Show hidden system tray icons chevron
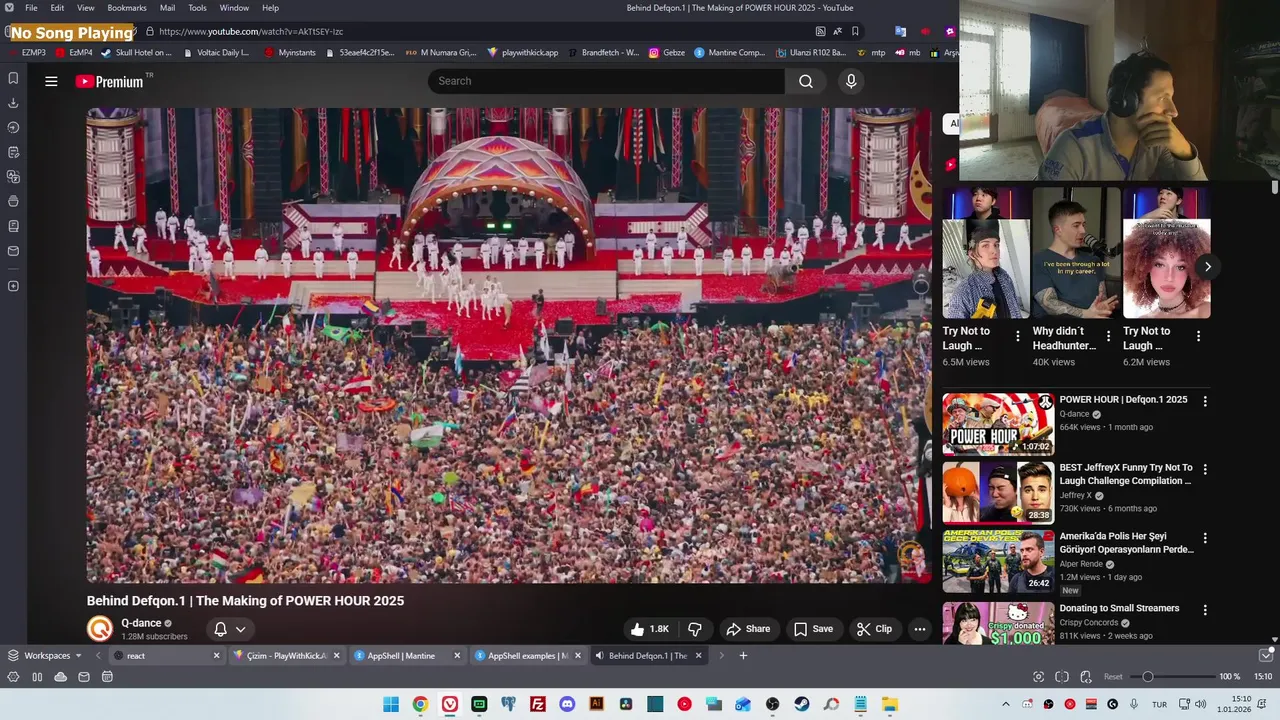The width and height of the screenshot is (1280, 720). click(1006, 704)
